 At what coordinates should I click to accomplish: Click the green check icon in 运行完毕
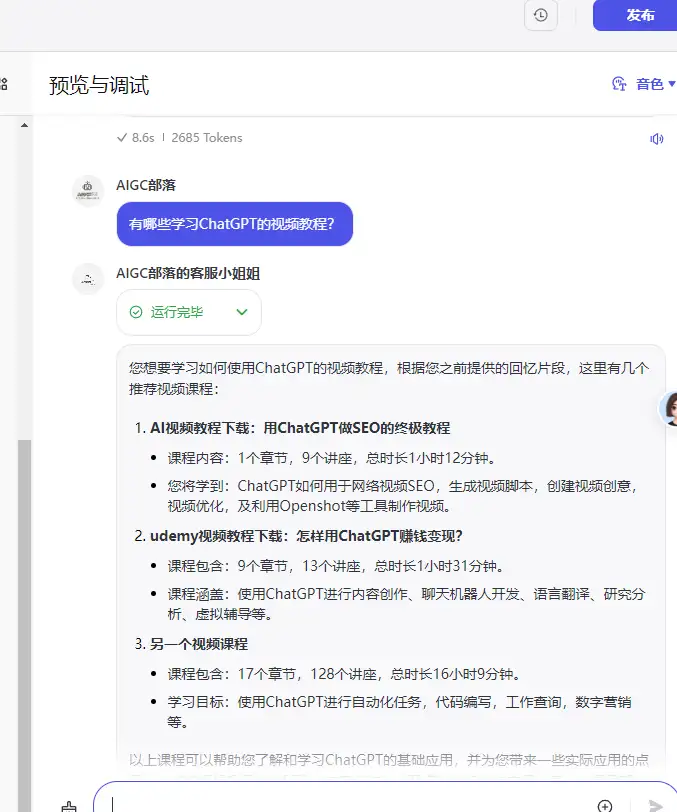point(136,312)
